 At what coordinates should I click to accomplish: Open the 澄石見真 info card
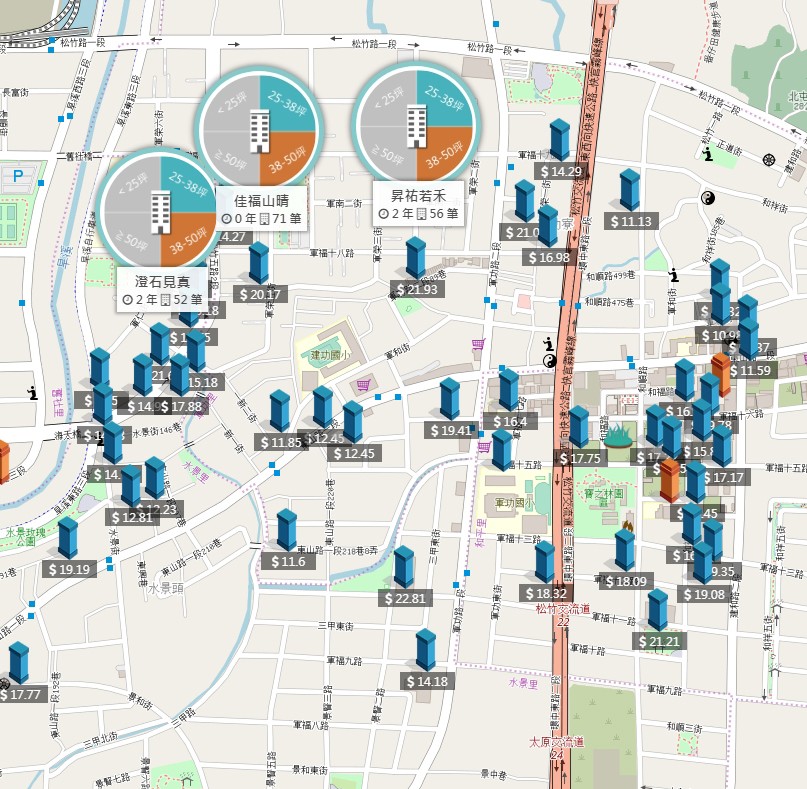tap(162, 290)
